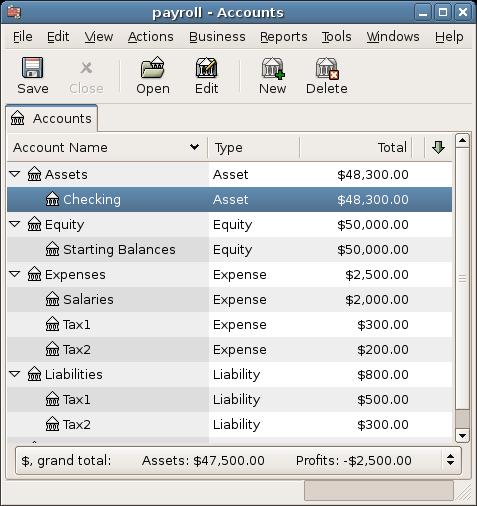477x506 pixels.
Task: Open the selected account with Open icon
Action: [153, 68]
